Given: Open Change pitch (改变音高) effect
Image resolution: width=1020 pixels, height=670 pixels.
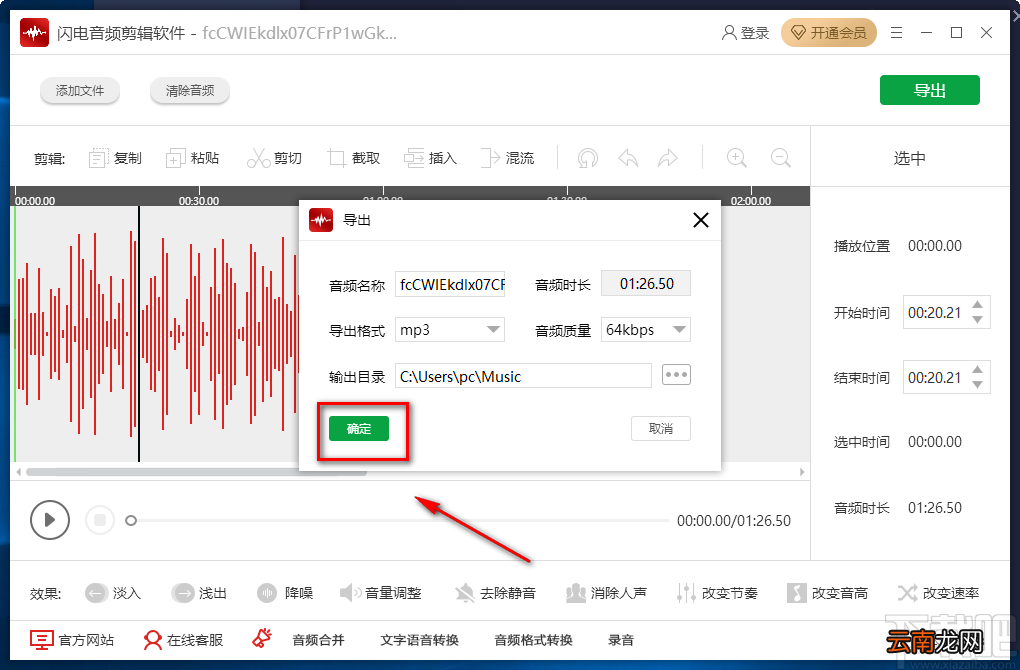Looking at the screenshot, I should point(827,593).
